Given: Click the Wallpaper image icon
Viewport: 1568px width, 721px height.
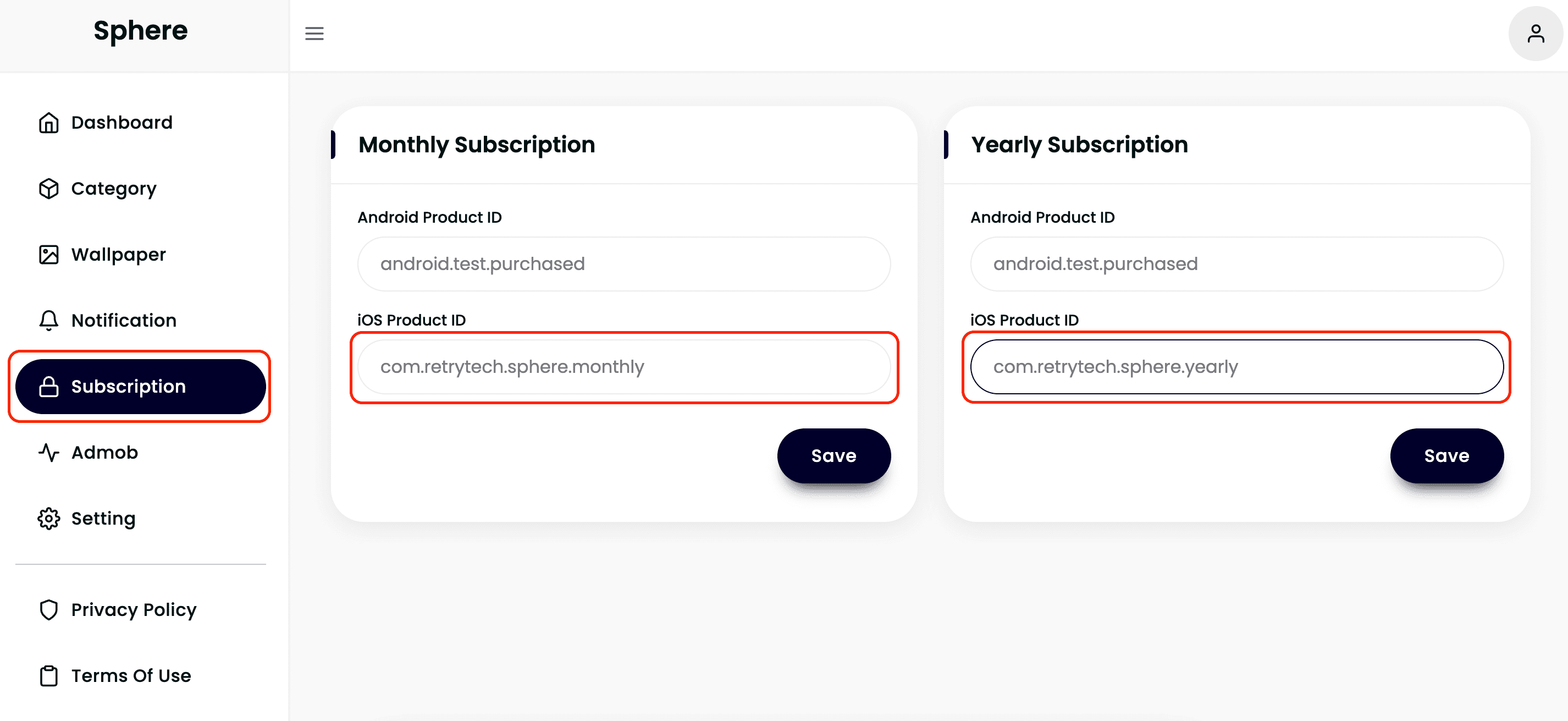Looking at the screenshot, I should pos(49,255).
